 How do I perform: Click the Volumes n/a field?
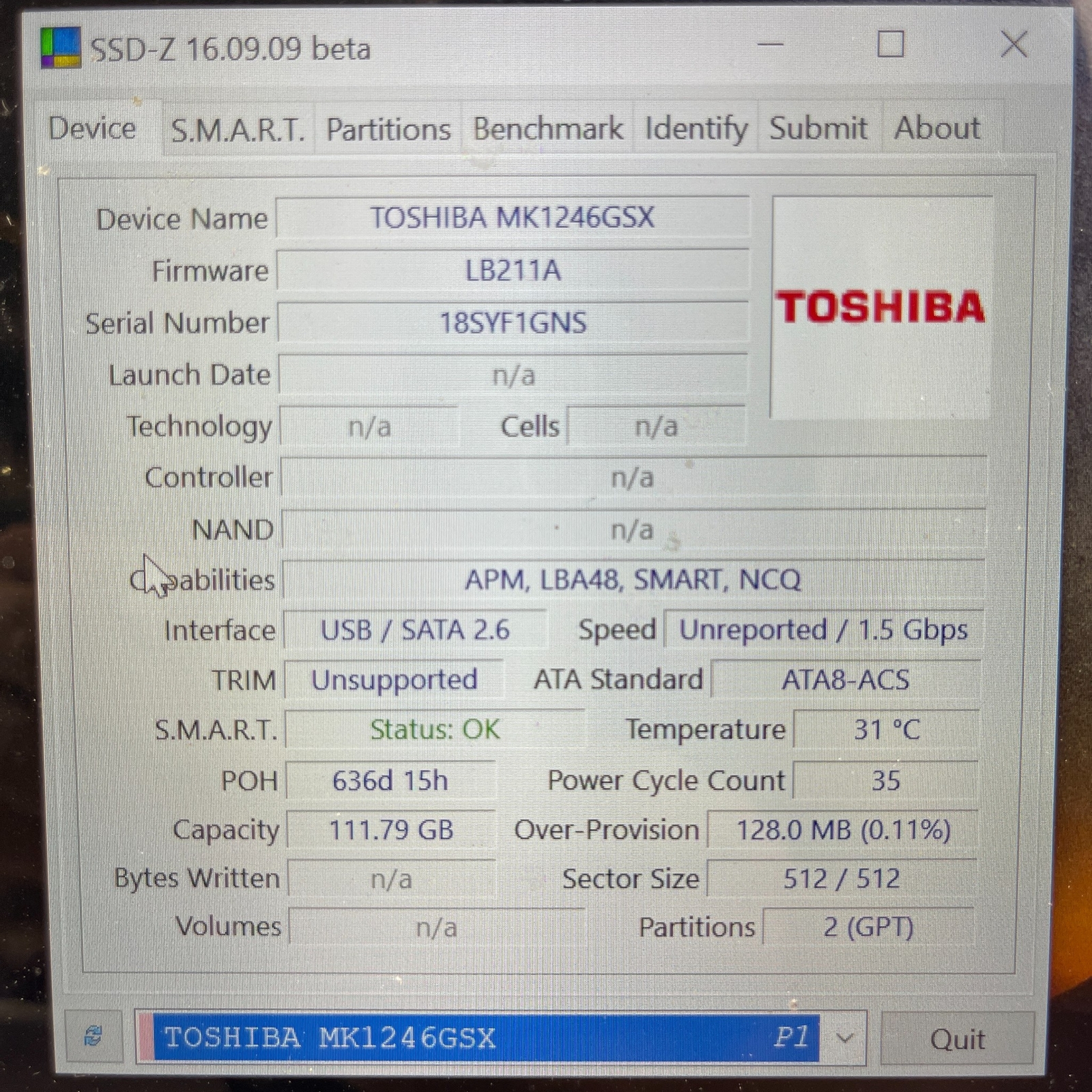437,927
